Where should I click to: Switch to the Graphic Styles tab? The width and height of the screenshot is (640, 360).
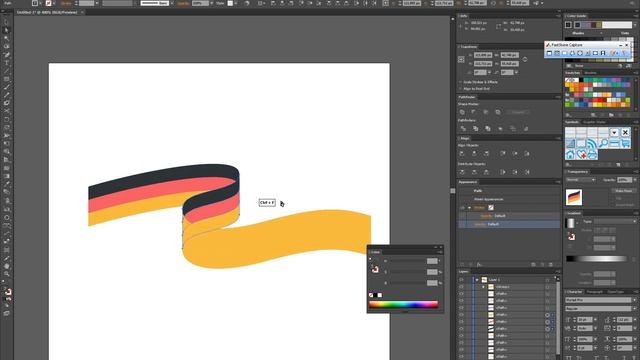pyautogui.click(x=594, y=122)
